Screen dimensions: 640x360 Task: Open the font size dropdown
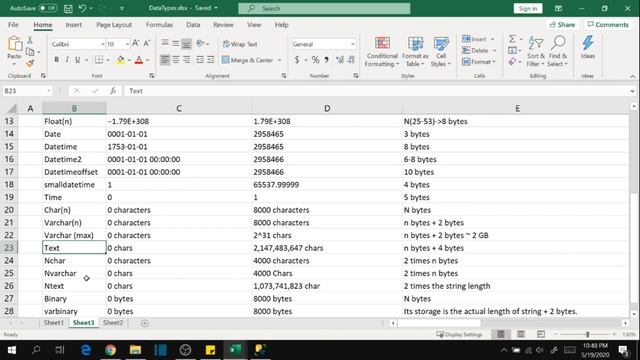[x=127, y=44]
